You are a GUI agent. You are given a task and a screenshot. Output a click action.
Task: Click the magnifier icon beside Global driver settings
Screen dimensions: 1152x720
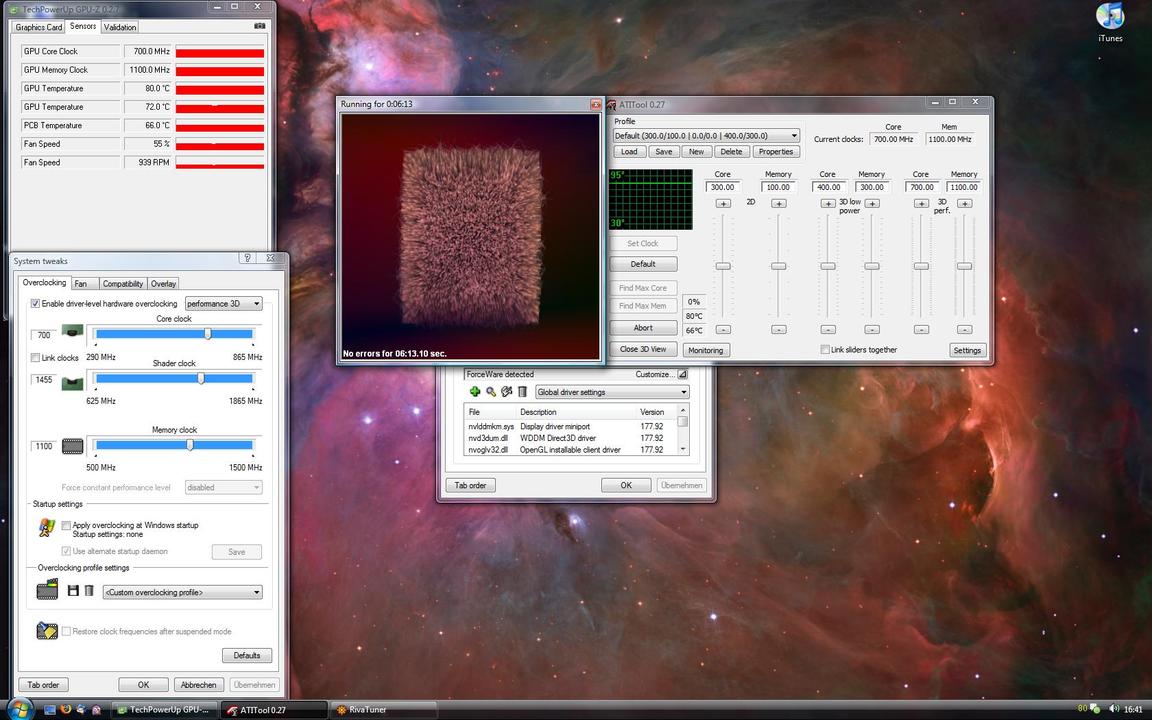tap(491, 392)
